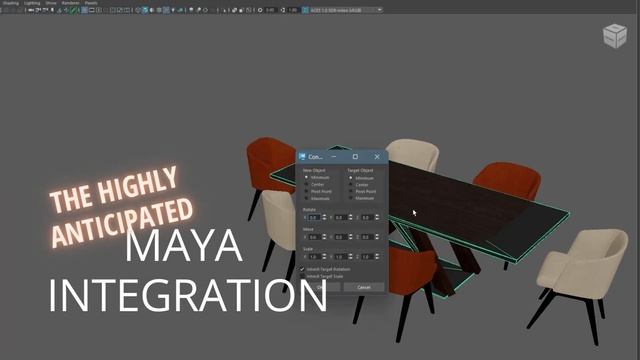Click the Move Z spinner arrows
Image resolution: width=640 pixels, height=360 pixels.
tap(377, 237)
